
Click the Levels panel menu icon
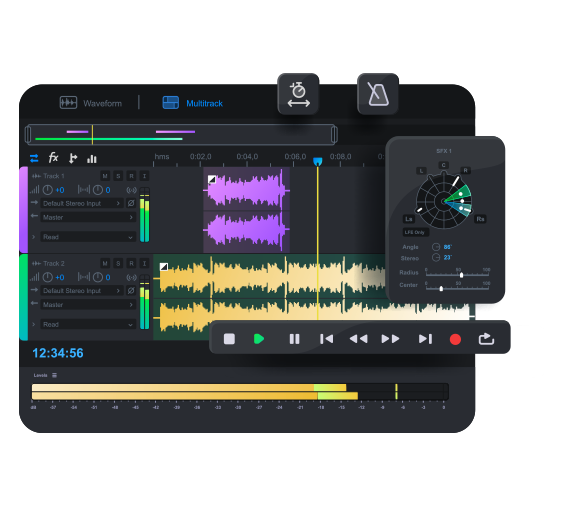click(55, 375)
